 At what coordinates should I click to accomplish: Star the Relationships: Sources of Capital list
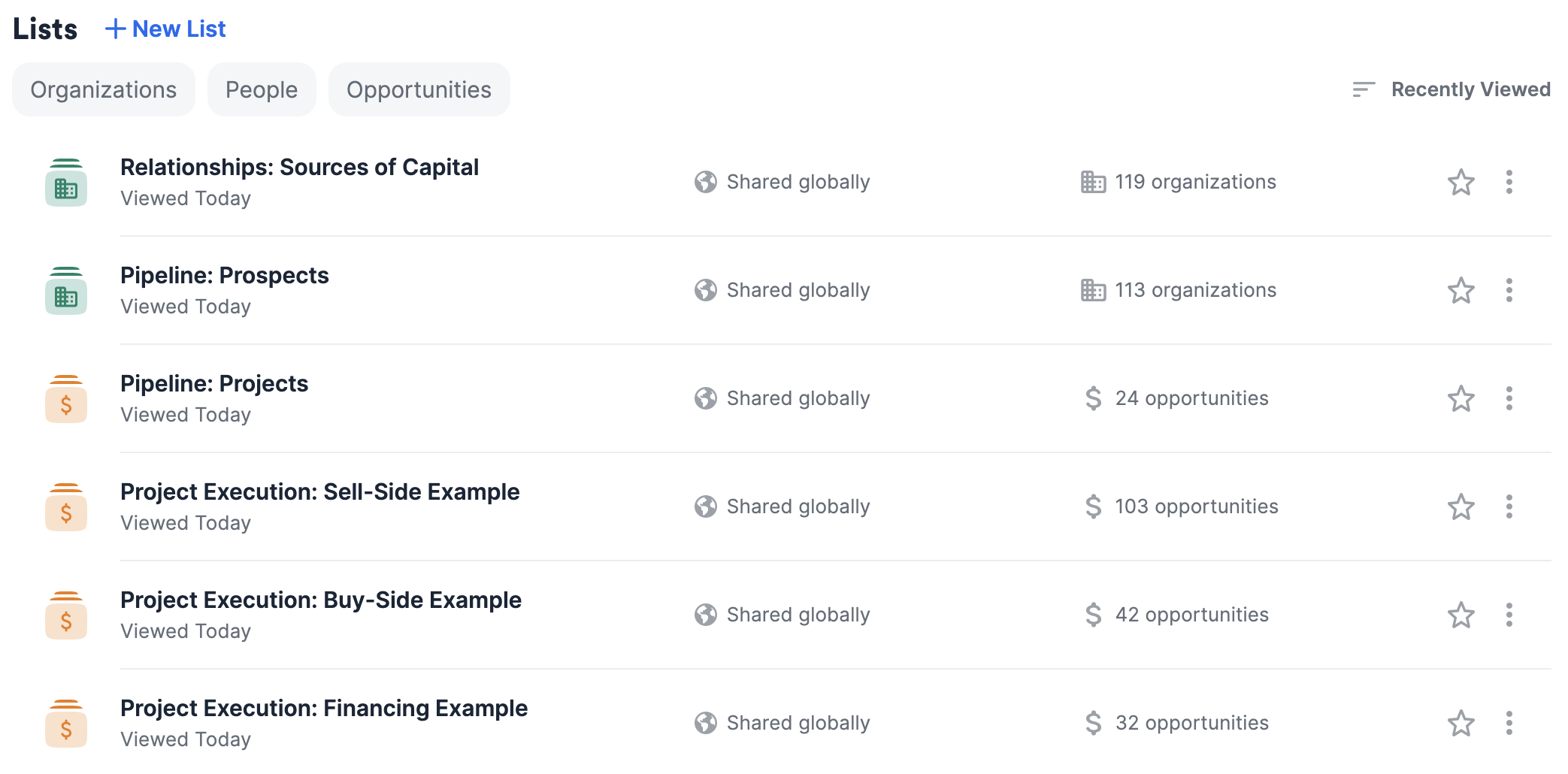[1461, 182]
